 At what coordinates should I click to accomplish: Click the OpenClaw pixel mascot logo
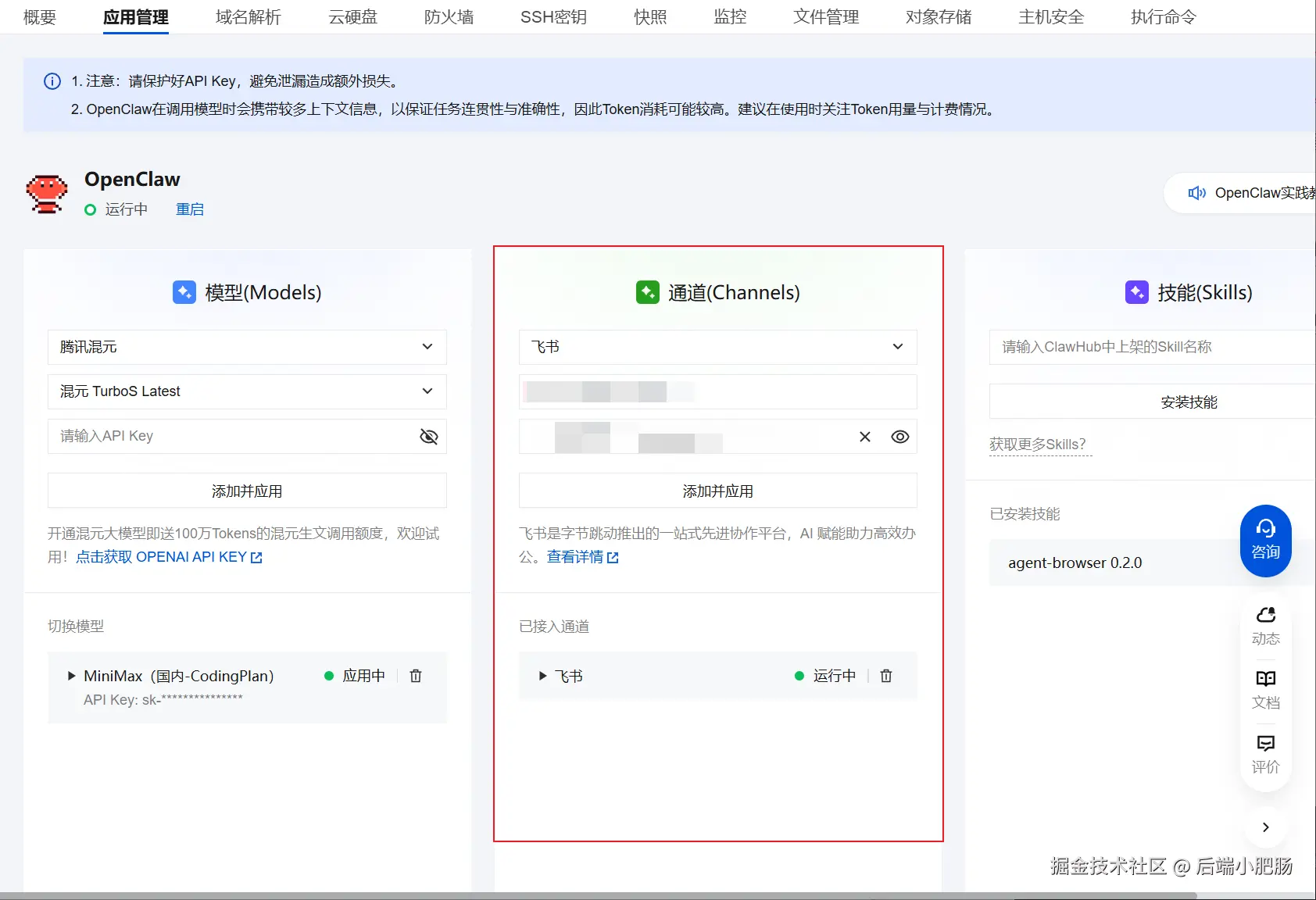coord(47,194)
